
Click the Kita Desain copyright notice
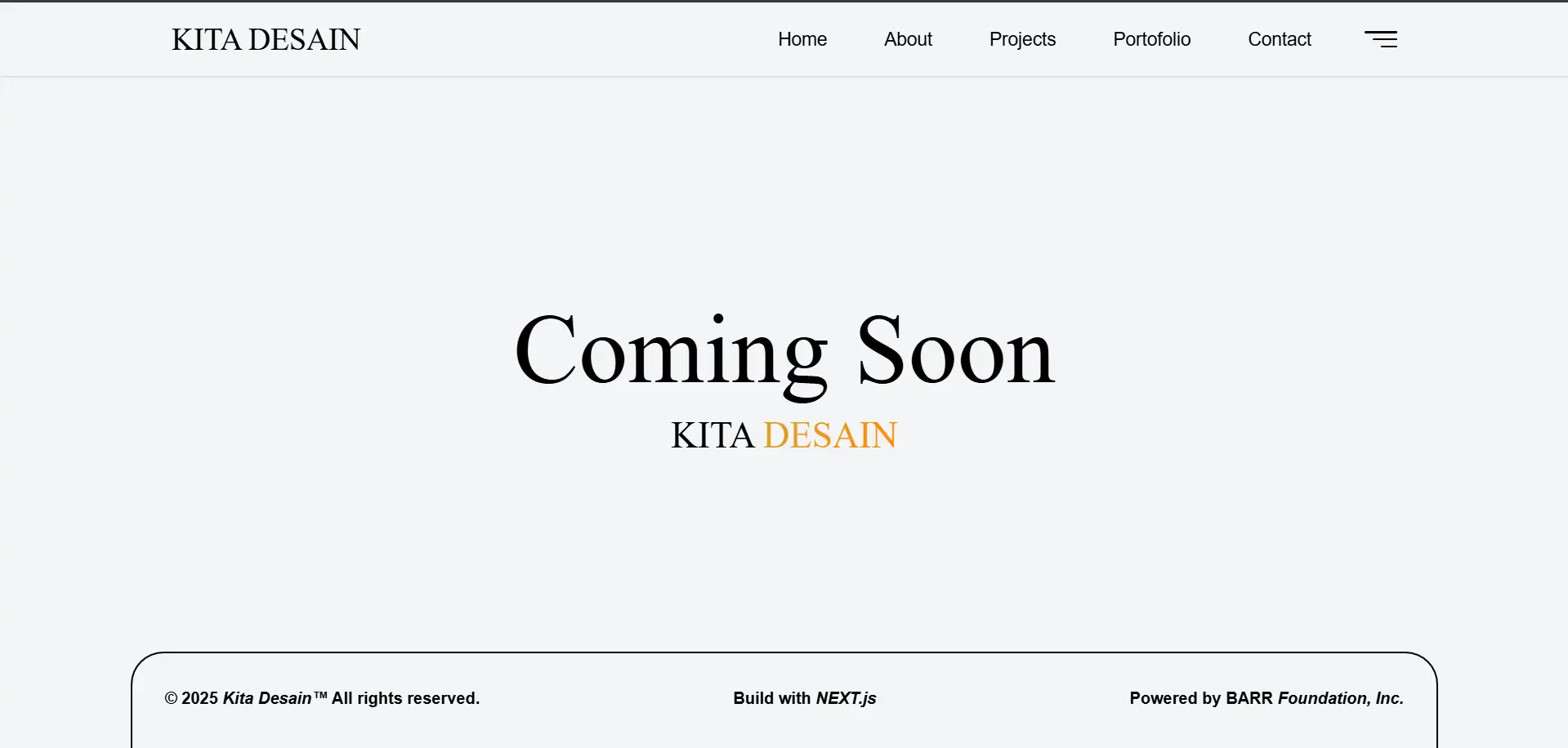(x=322, y=698)
